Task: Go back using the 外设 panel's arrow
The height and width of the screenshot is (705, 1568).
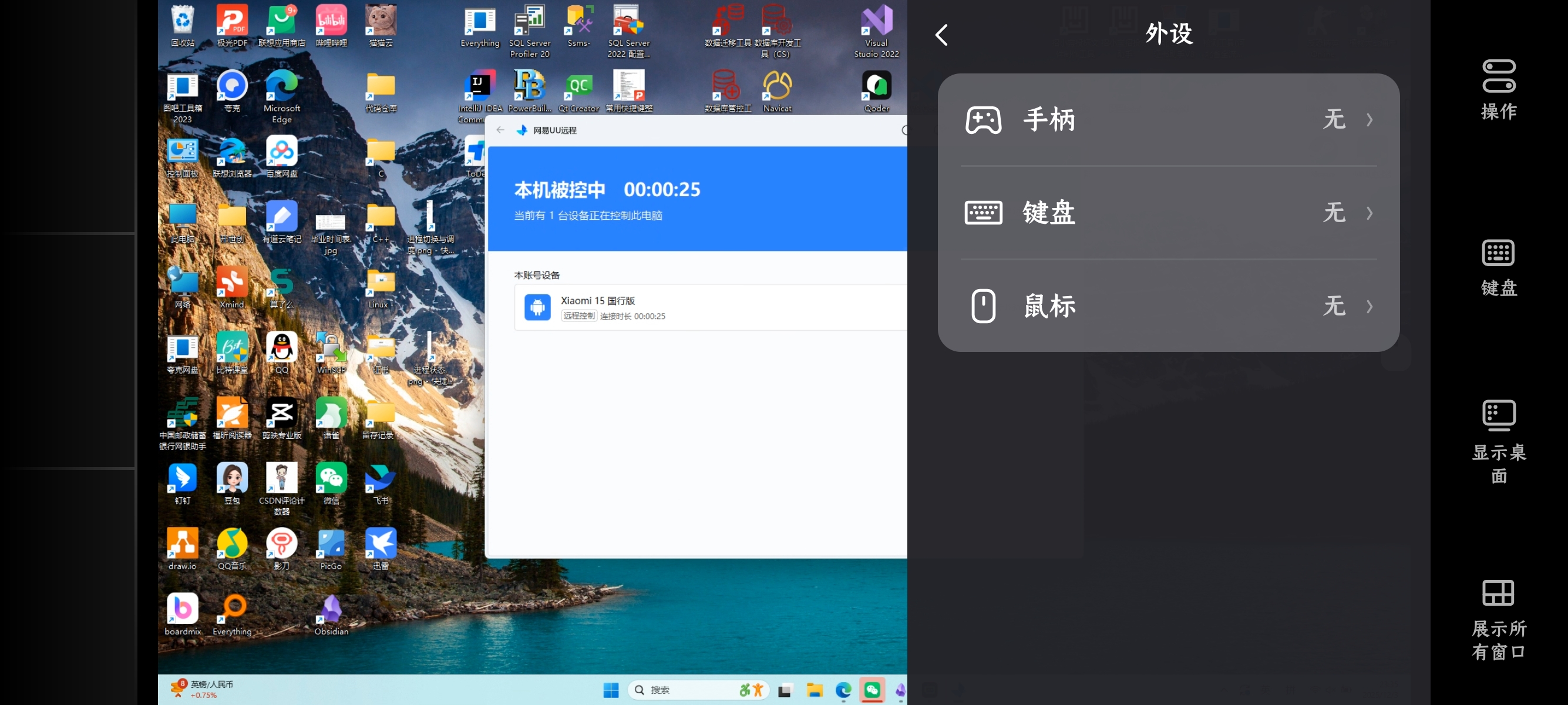Action: tap(941, 35)
